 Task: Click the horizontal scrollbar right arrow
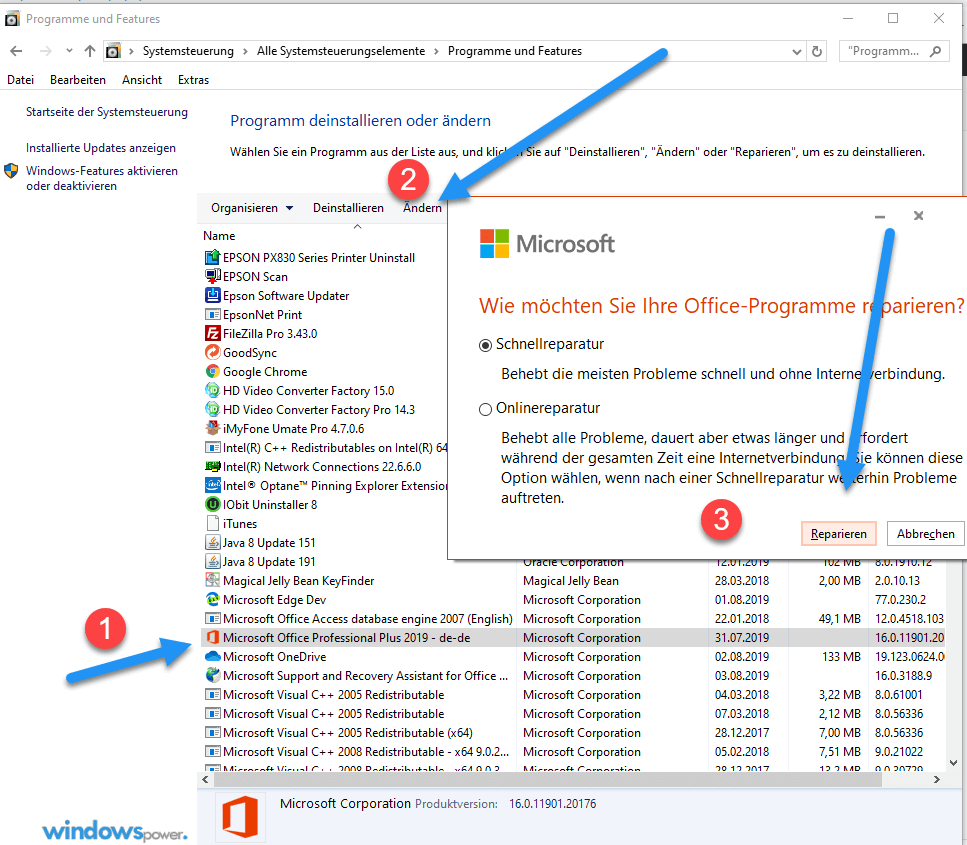coord(937,780)
